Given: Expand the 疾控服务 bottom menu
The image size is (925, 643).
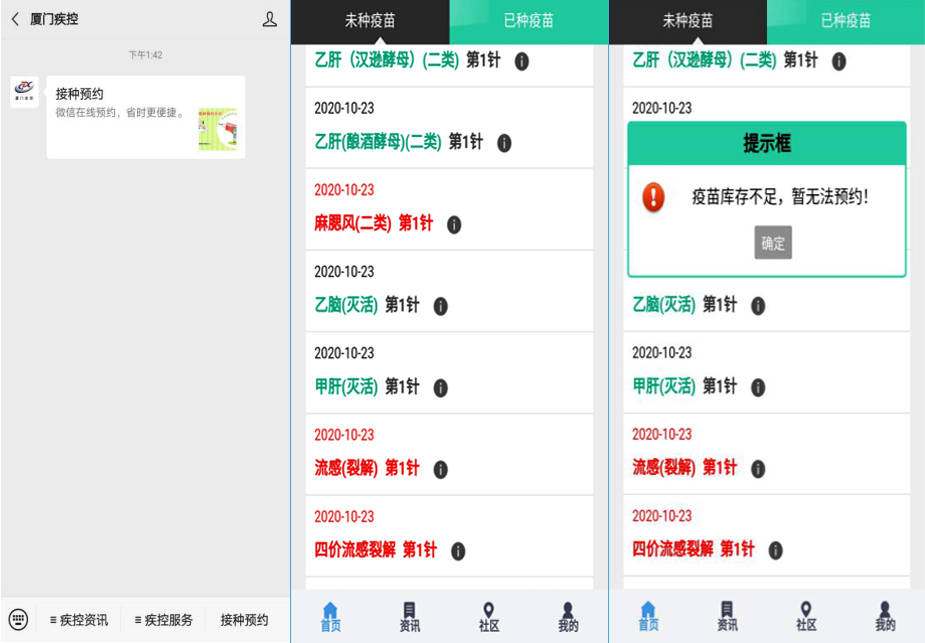Looking at the screenshot, I should coord(164,620).
